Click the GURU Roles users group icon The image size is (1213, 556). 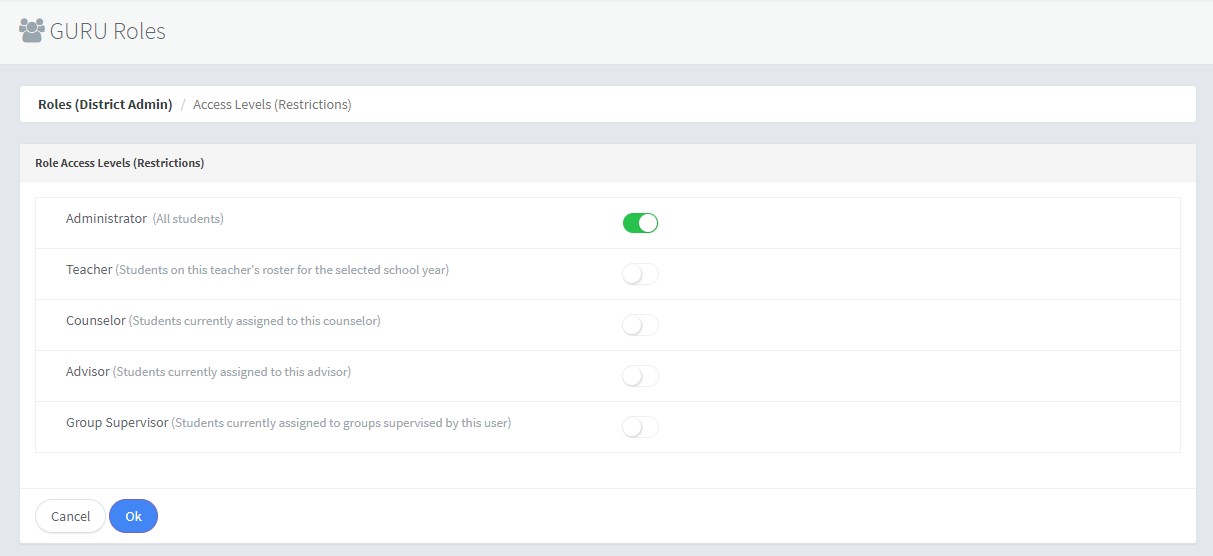coord(32,31)
